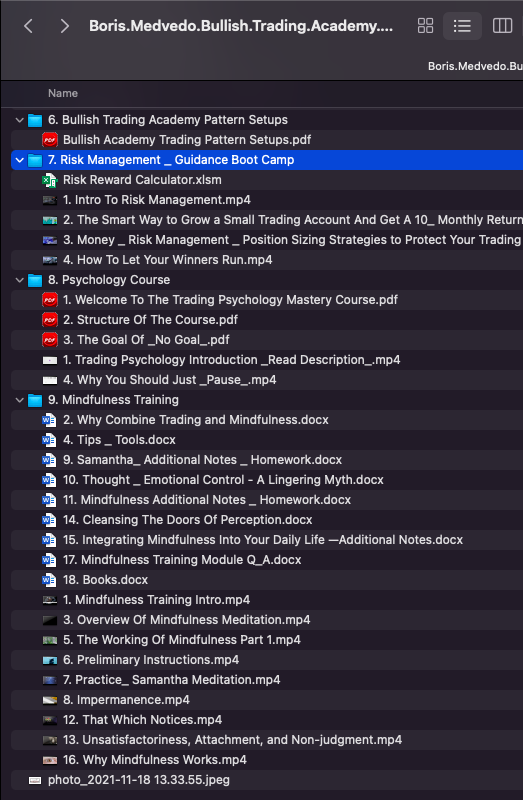
Task: Switch to icon grid view
Action: (426, 26)
